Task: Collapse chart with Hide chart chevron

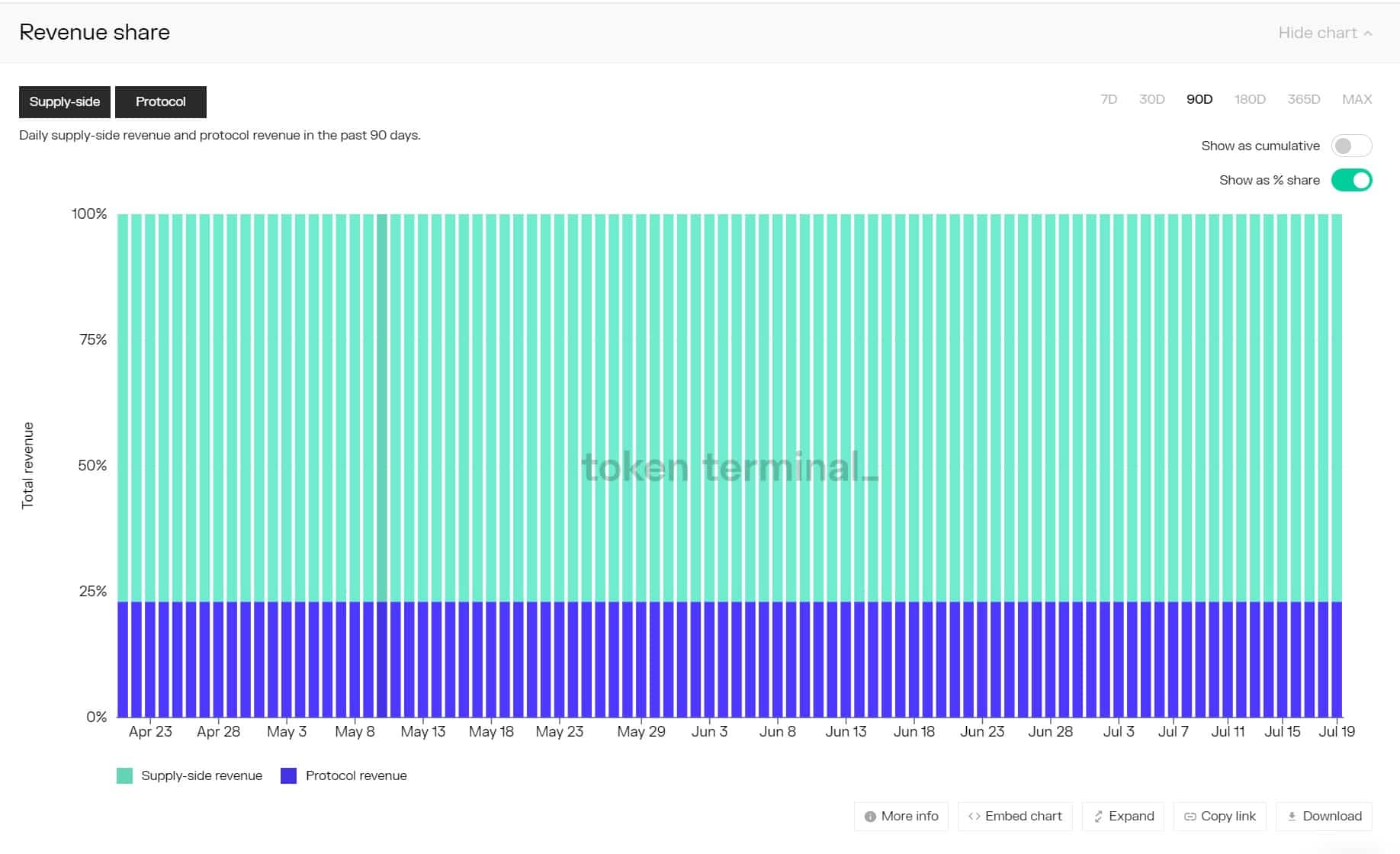Action: 1368,34
